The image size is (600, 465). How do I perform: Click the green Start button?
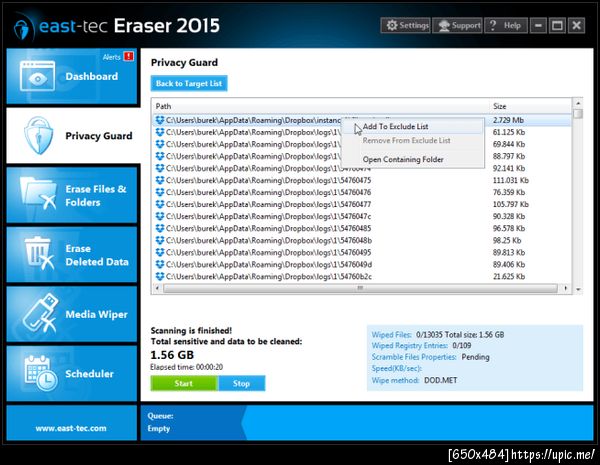[184, 383]
